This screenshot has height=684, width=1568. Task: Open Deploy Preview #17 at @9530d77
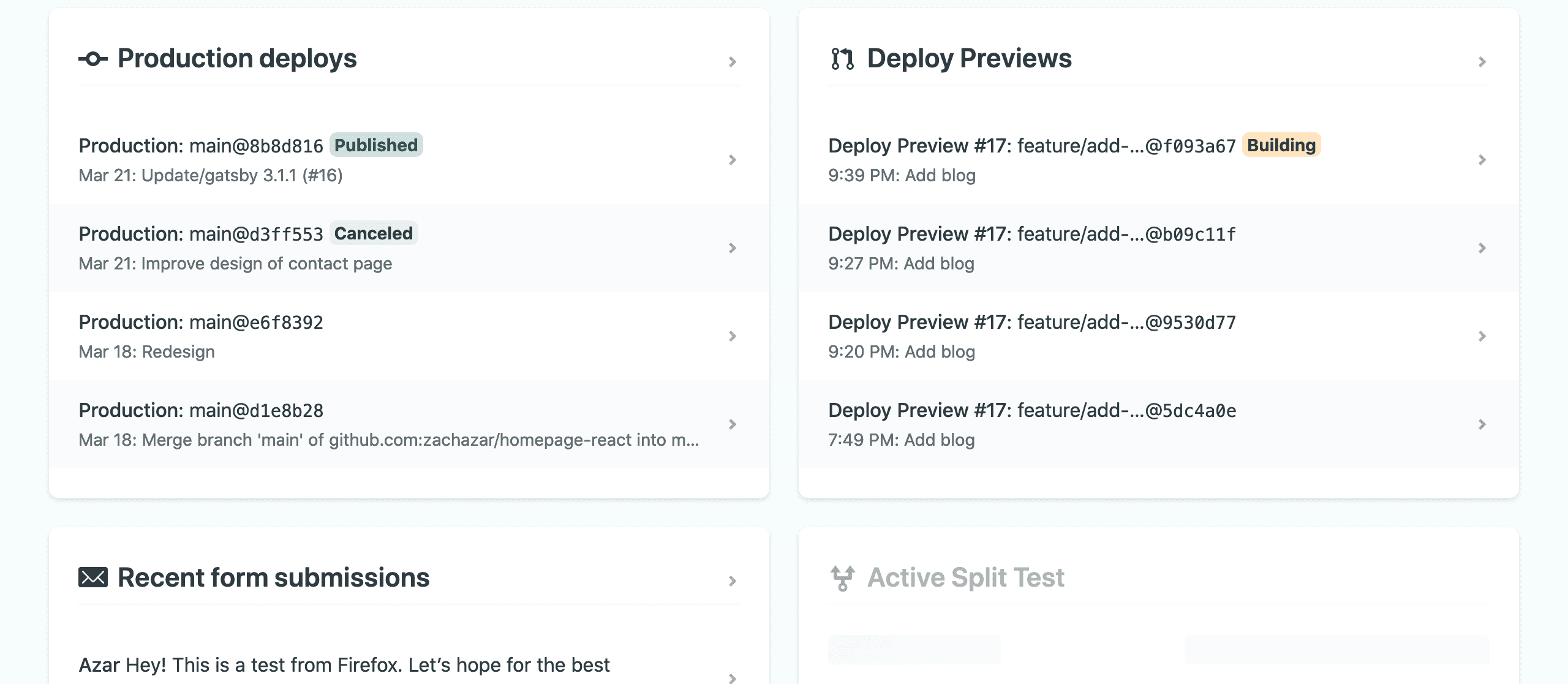[1159, 336]
